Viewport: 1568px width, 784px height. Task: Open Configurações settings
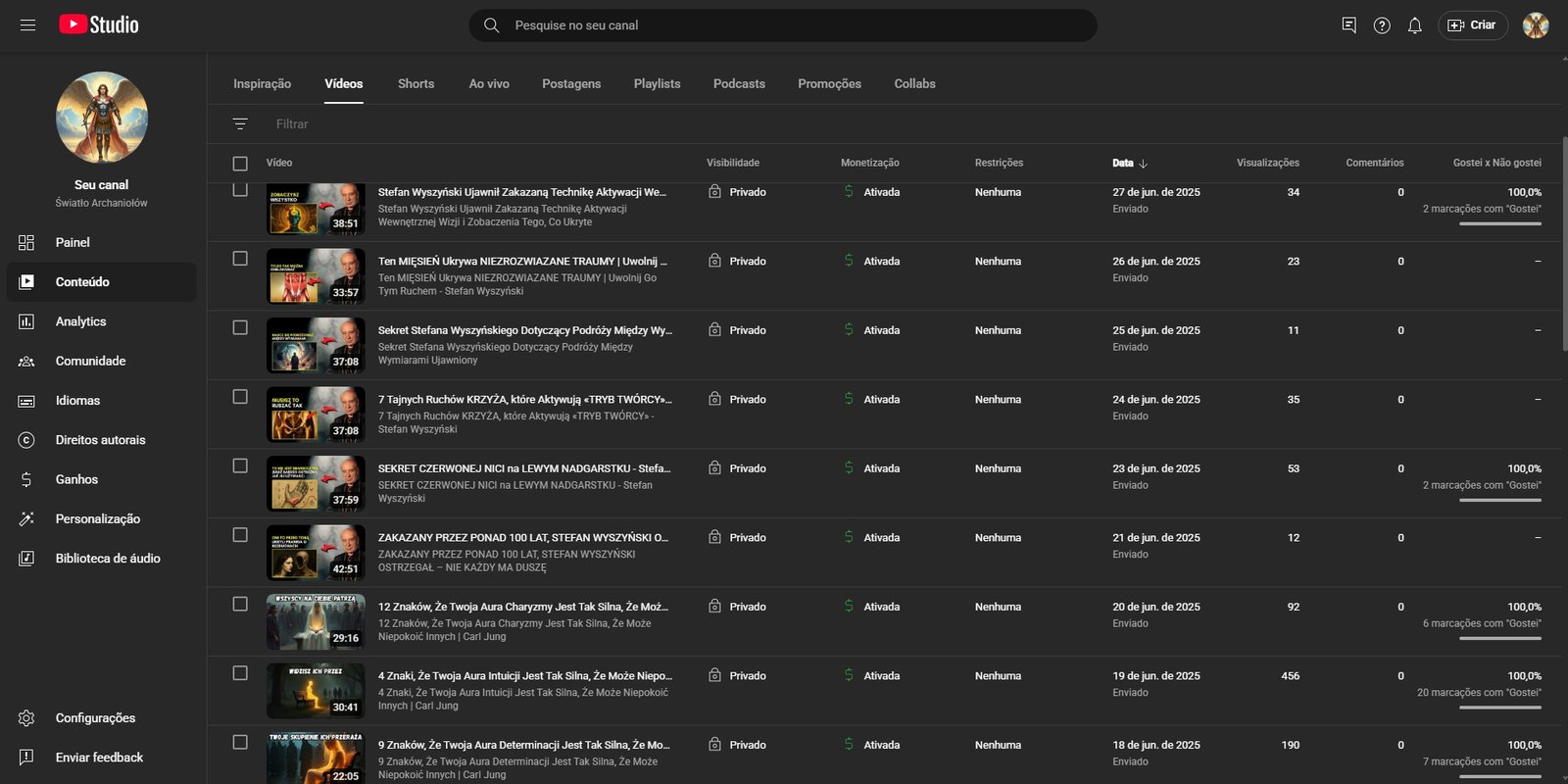tap(95, 718)
